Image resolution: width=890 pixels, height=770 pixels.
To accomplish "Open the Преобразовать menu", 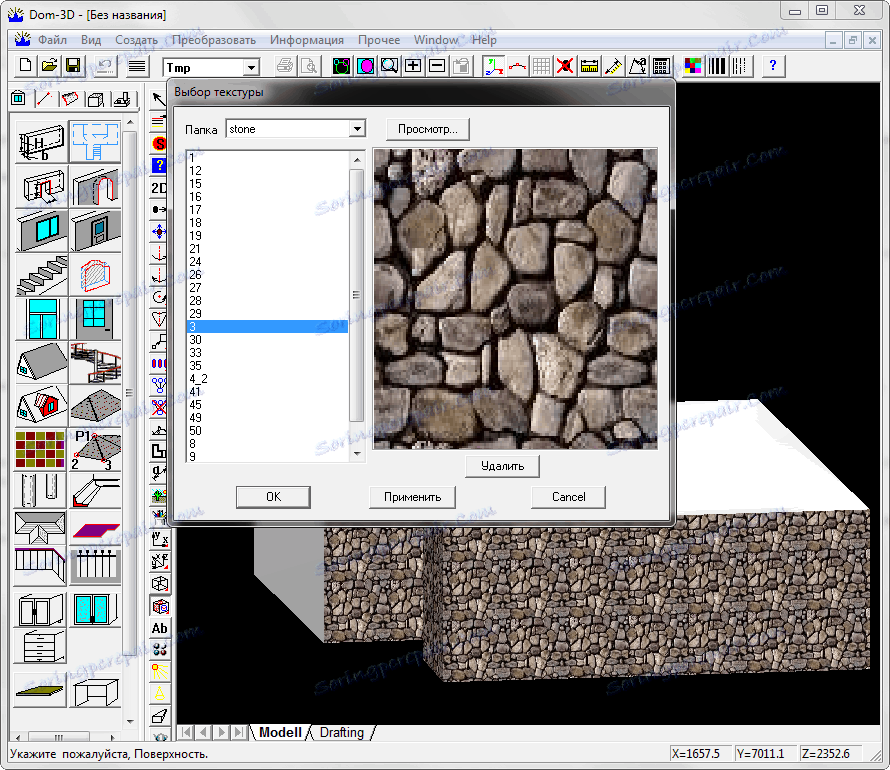I will point(213,40).
